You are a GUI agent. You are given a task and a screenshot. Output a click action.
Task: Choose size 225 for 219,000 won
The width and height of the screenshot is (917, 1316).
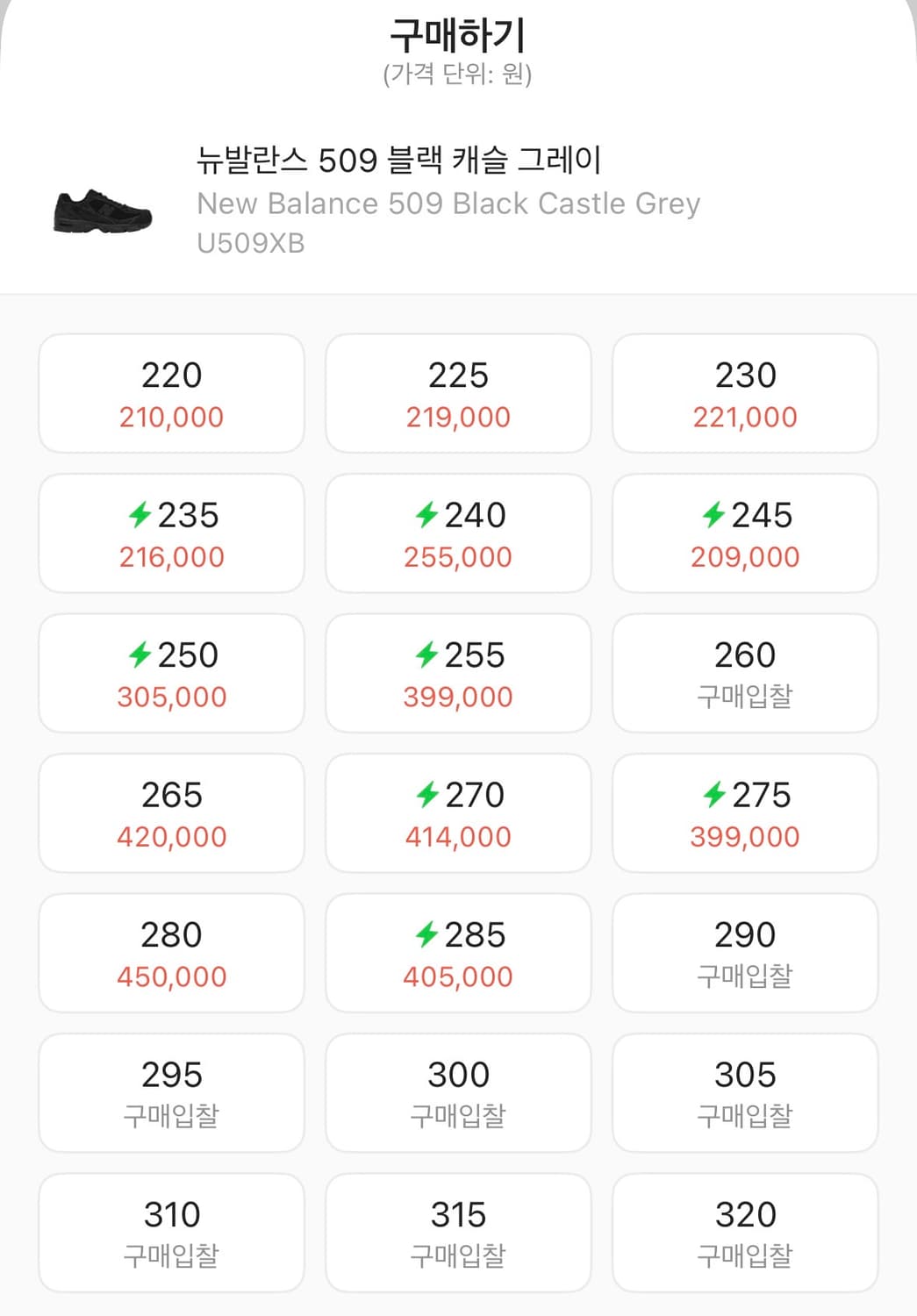point(458,394)
